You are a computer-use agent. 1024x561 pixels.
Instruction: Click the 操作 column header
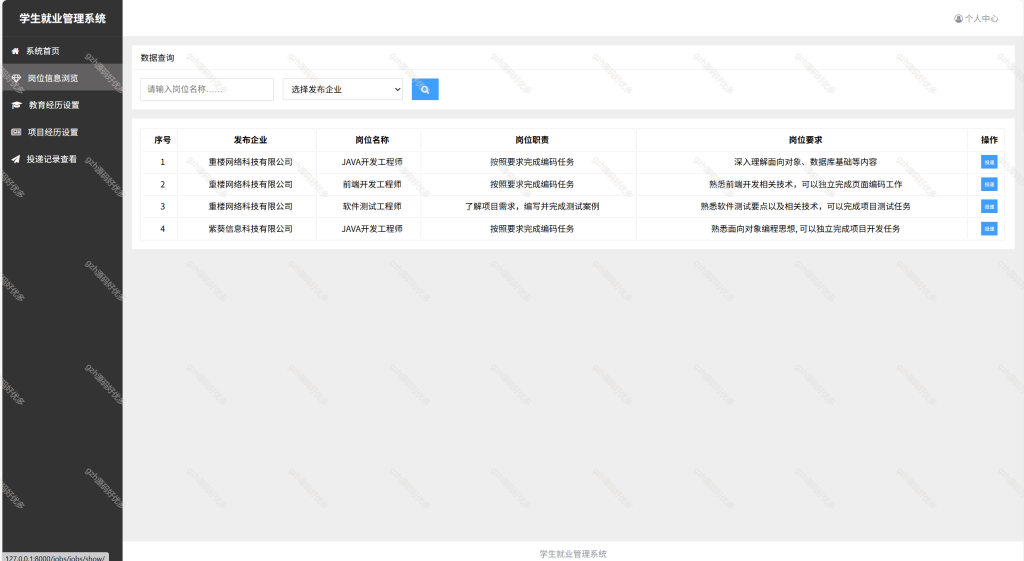pos(989,140)
